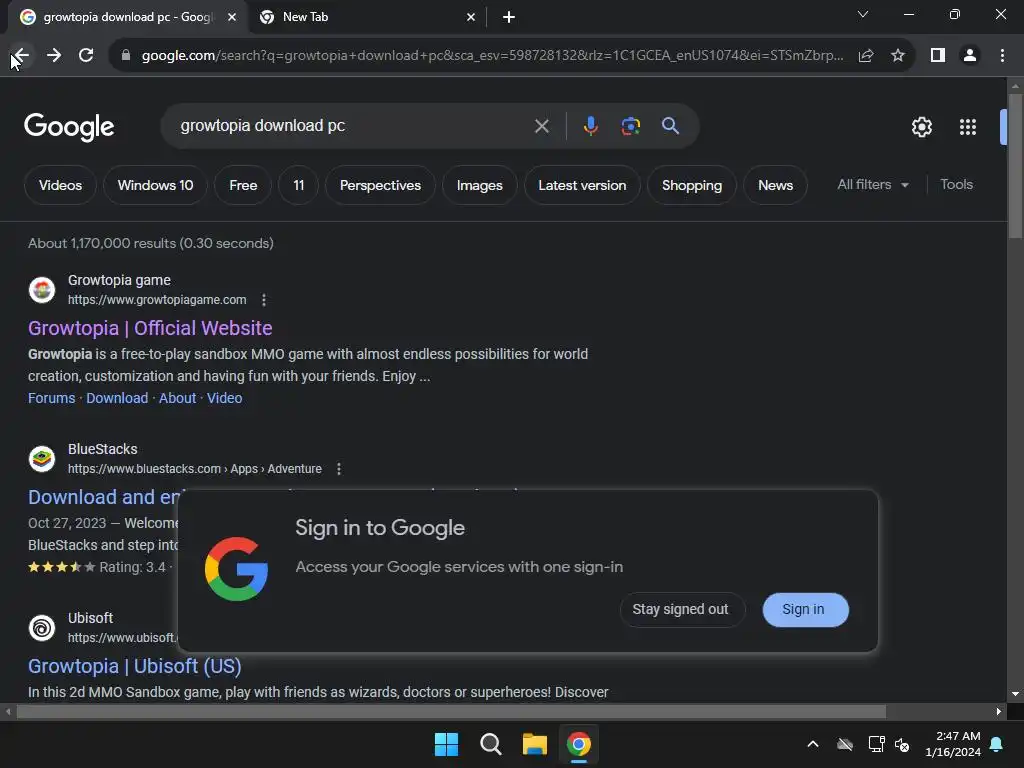This screenshot has width=1024, height=768.
Task: Click the browser forward arrow
Action: (54, 56)
